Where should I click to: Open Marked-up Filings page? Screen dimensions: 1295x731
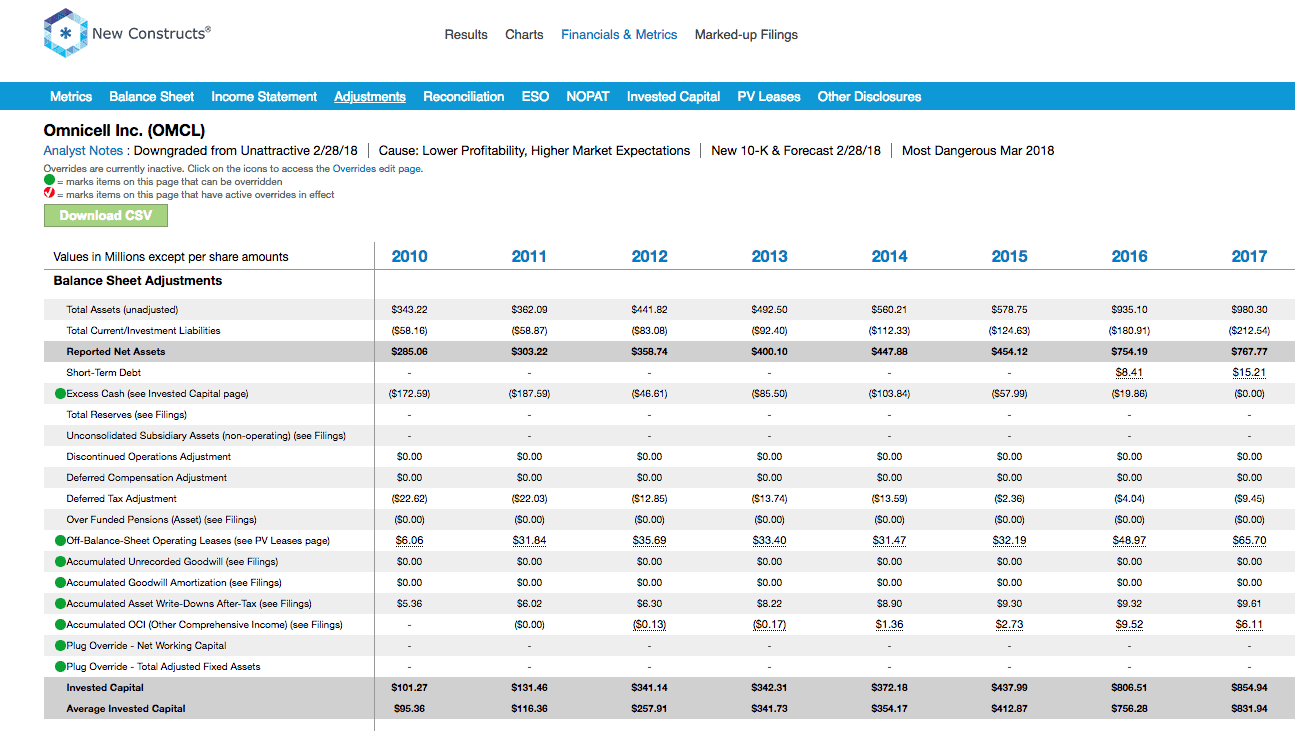click(746, 35)
